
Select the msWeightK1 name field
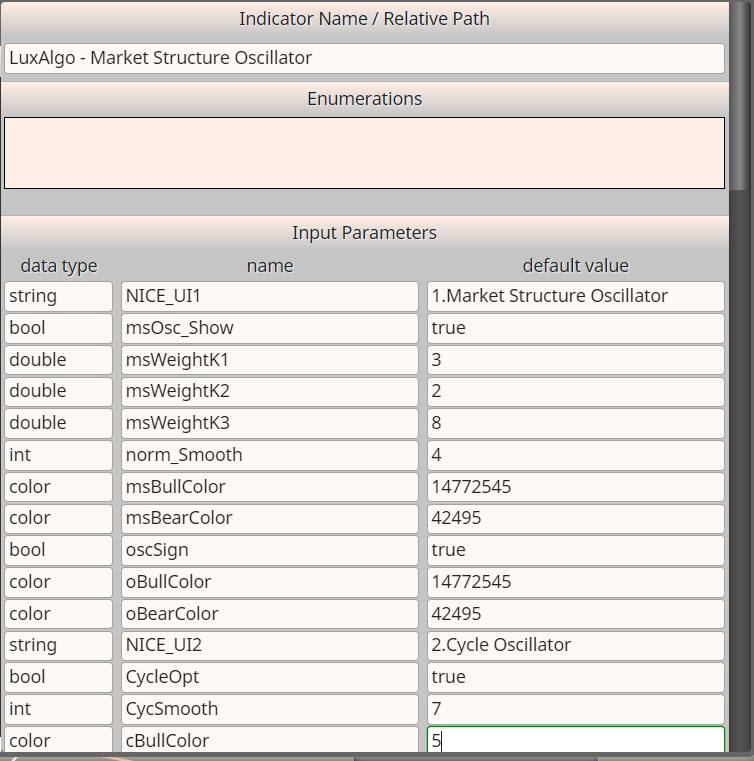[x=270, y=360]
